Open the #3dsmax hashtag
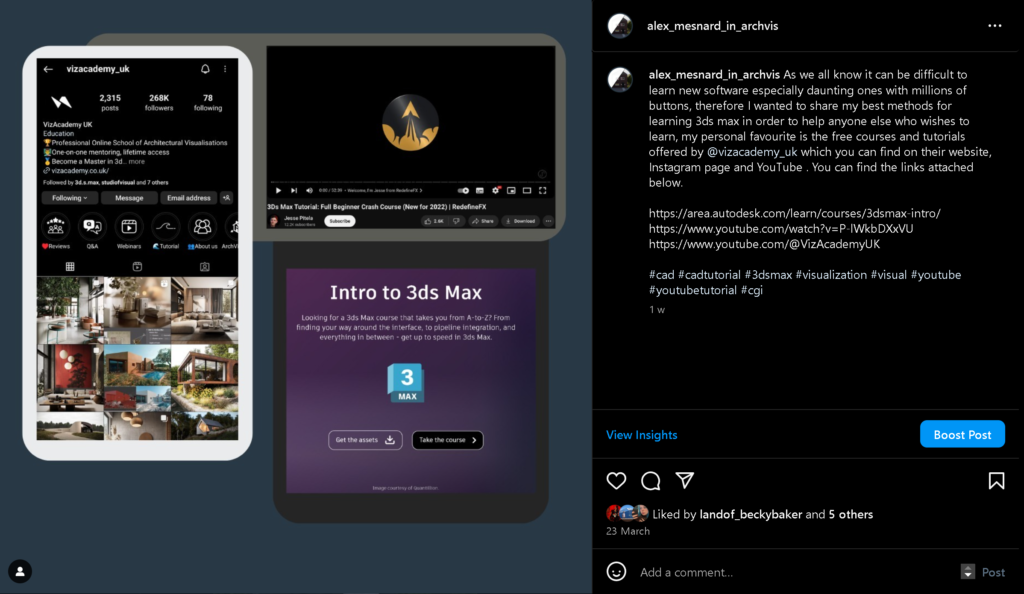Screen dimensions: 1024x594 768,275
